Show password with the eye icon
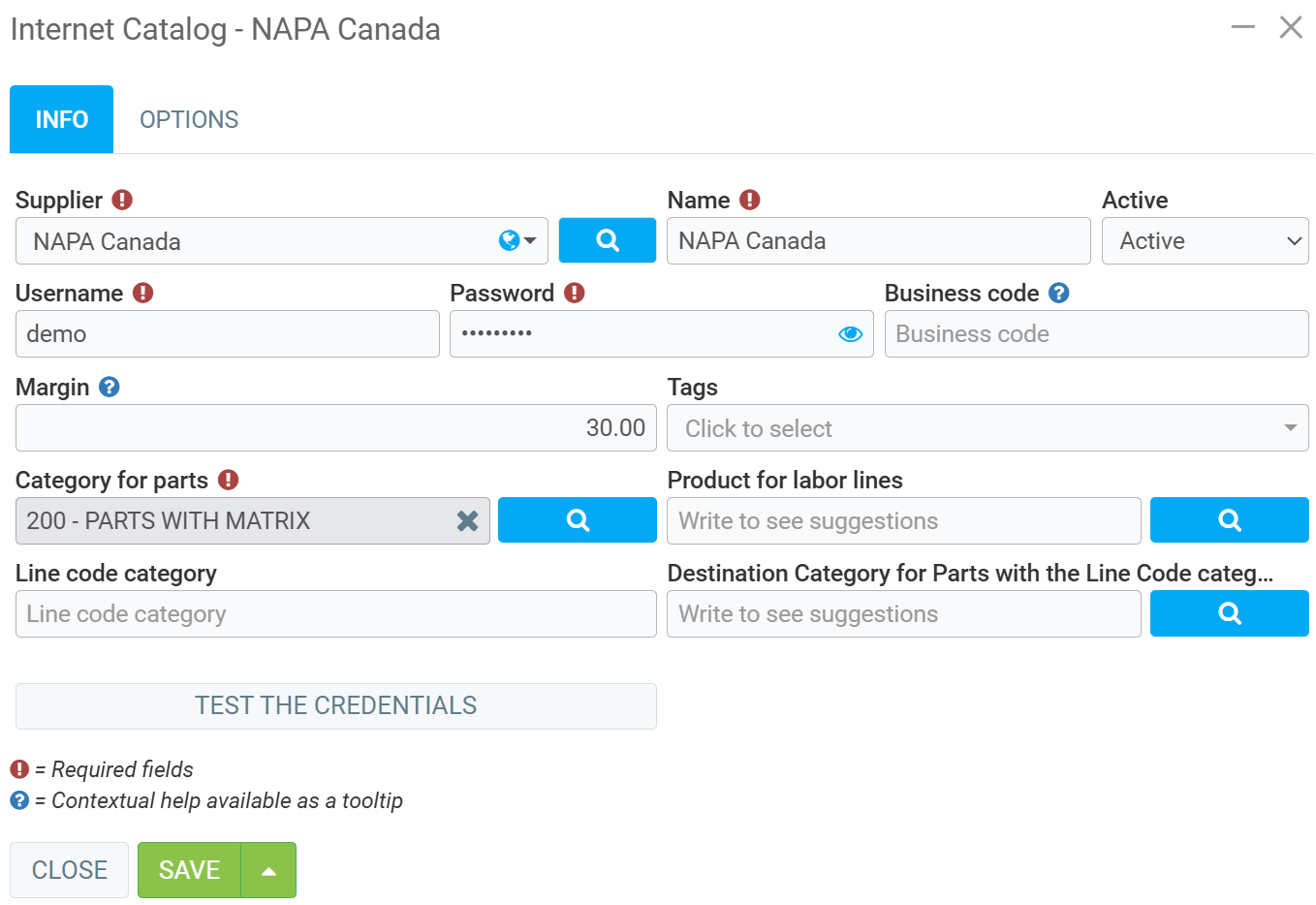This screenshot has height=905, width=1316. 850,334
